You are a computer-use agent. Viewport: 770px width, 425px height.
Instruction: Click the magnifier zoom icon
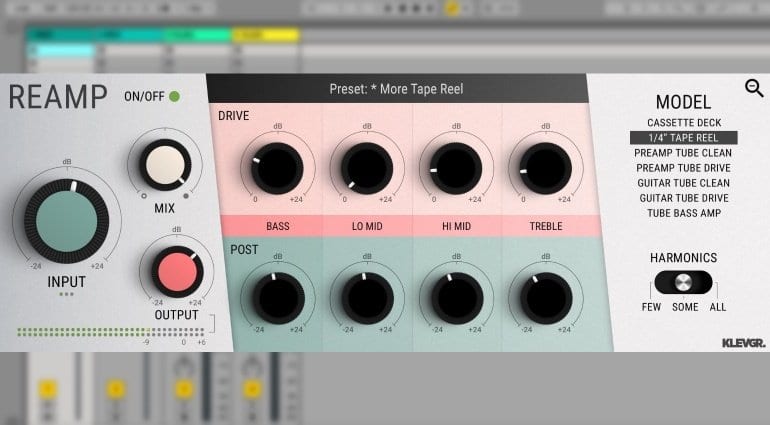click(x=754, y=88)
